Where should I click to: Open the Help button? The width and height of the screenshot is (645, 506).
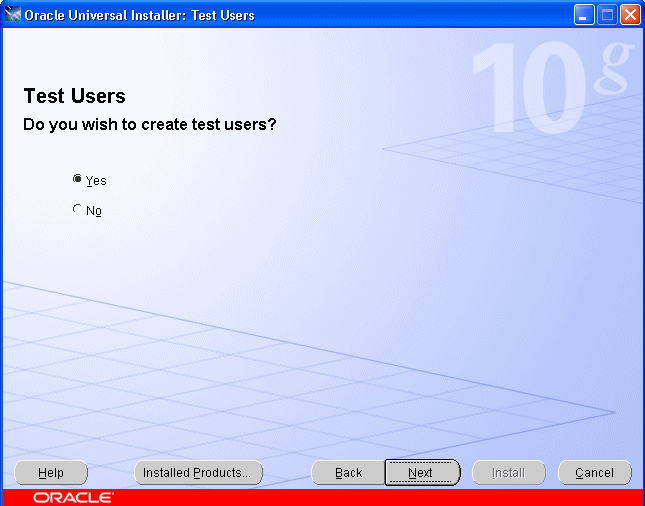51,473
